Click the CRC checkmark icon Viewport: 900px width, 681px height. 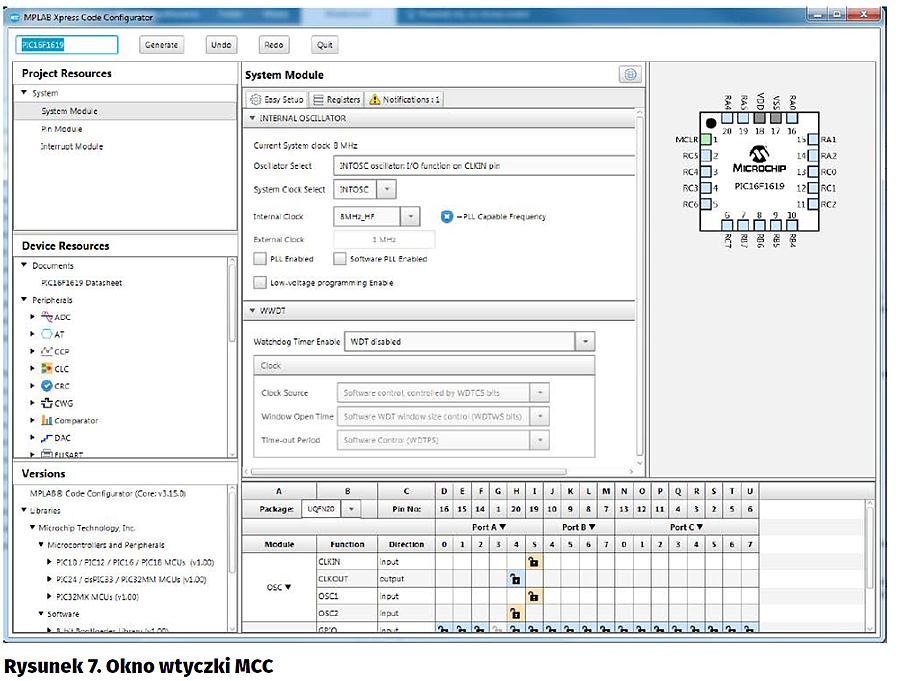(x=47, y=386)
